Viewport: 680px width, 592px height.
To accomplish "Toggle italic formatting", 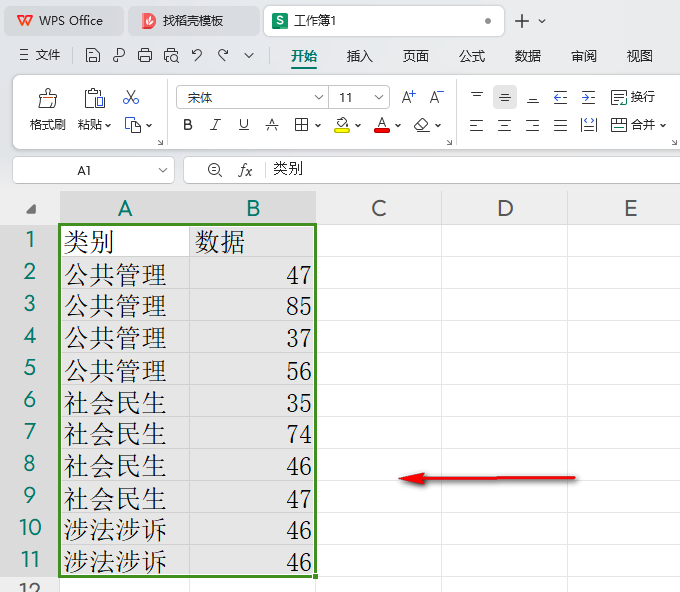I will tap(216, 125).
